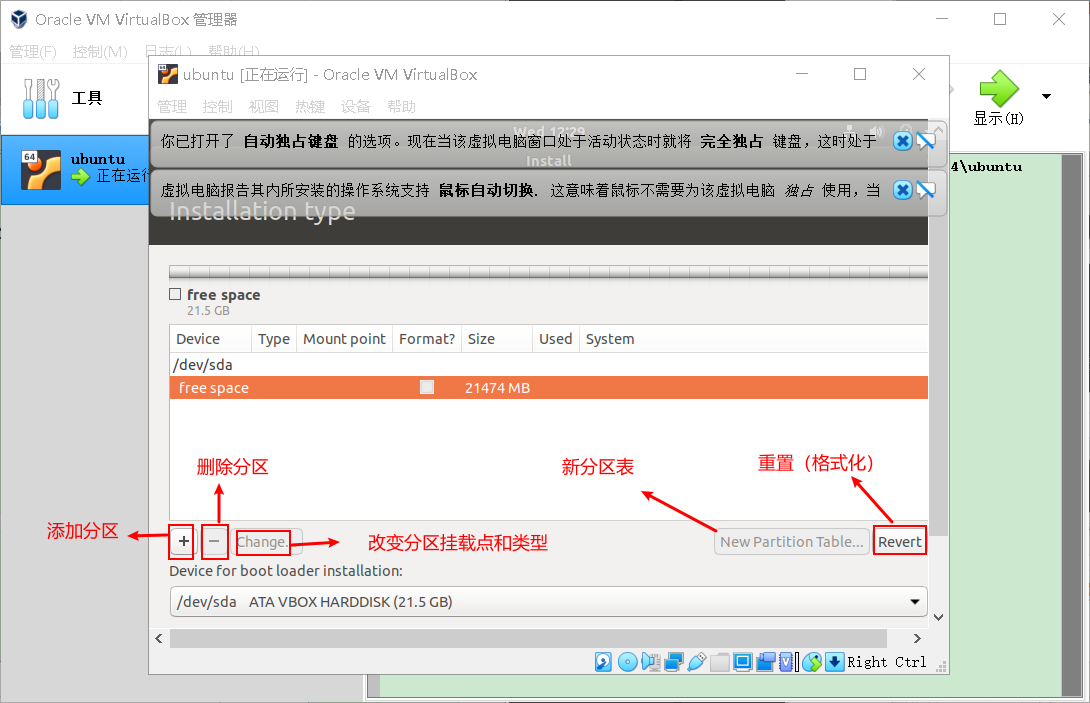
Task: Open 控制 menu in the ubuntu VM window
Action: coord(218,106)
